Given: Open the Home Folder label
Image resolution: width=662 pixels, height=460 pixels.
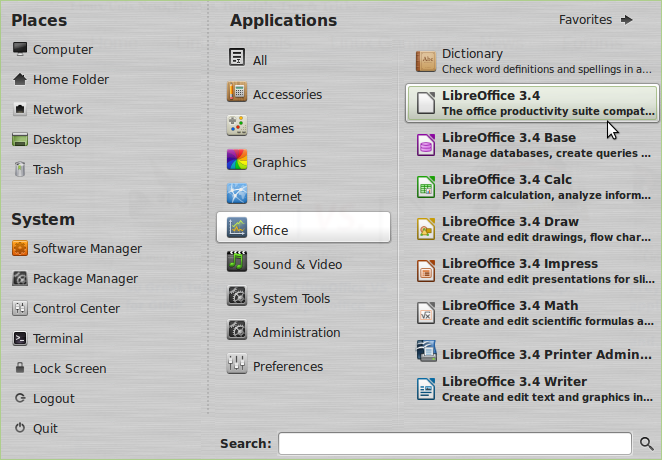Looking at the screenshot, I should tap(71, 79).
